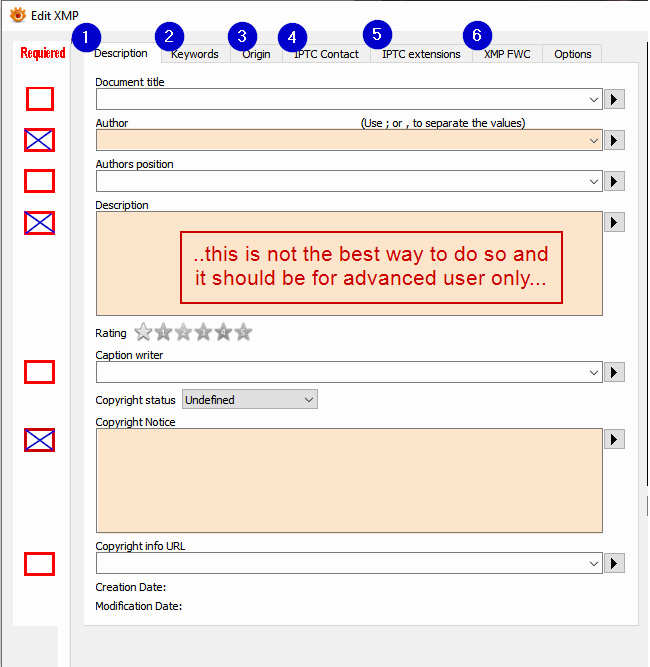Expand the Caption writer dropdown
This screenshot has width=650, height=667.
594,373
